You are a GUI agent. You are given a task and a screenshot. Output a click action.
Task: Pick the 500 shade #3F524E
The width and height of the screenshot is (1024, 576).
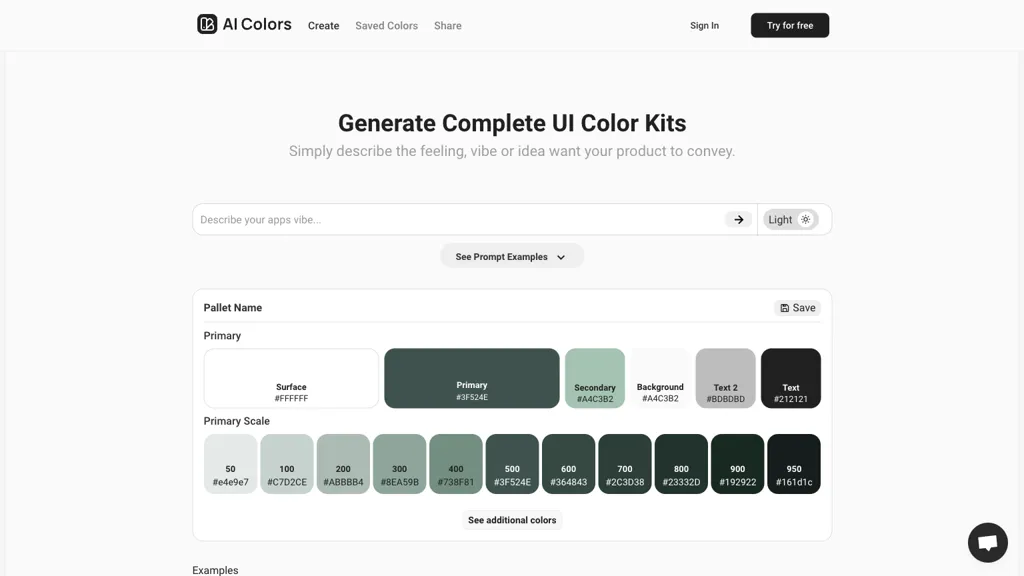click(512, 464)
